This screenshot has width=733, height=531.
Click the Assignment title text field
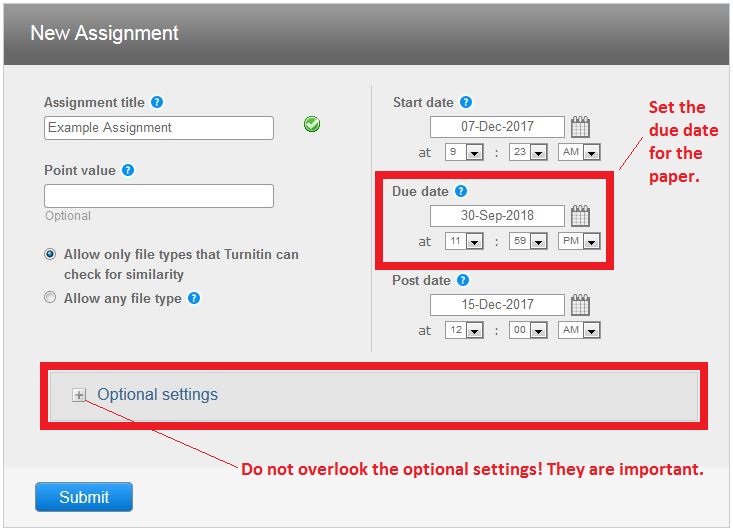[159, 128]
